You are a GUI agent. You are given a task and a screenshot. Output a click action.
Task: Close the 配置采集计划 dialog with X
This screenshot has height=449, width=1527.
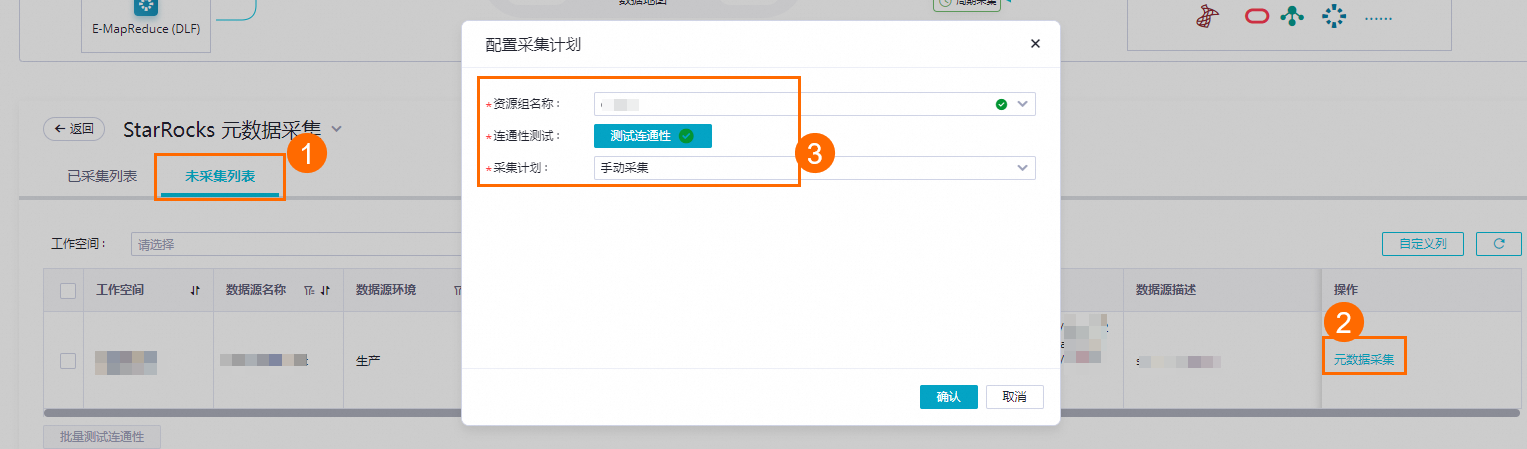coord(1035,44)
